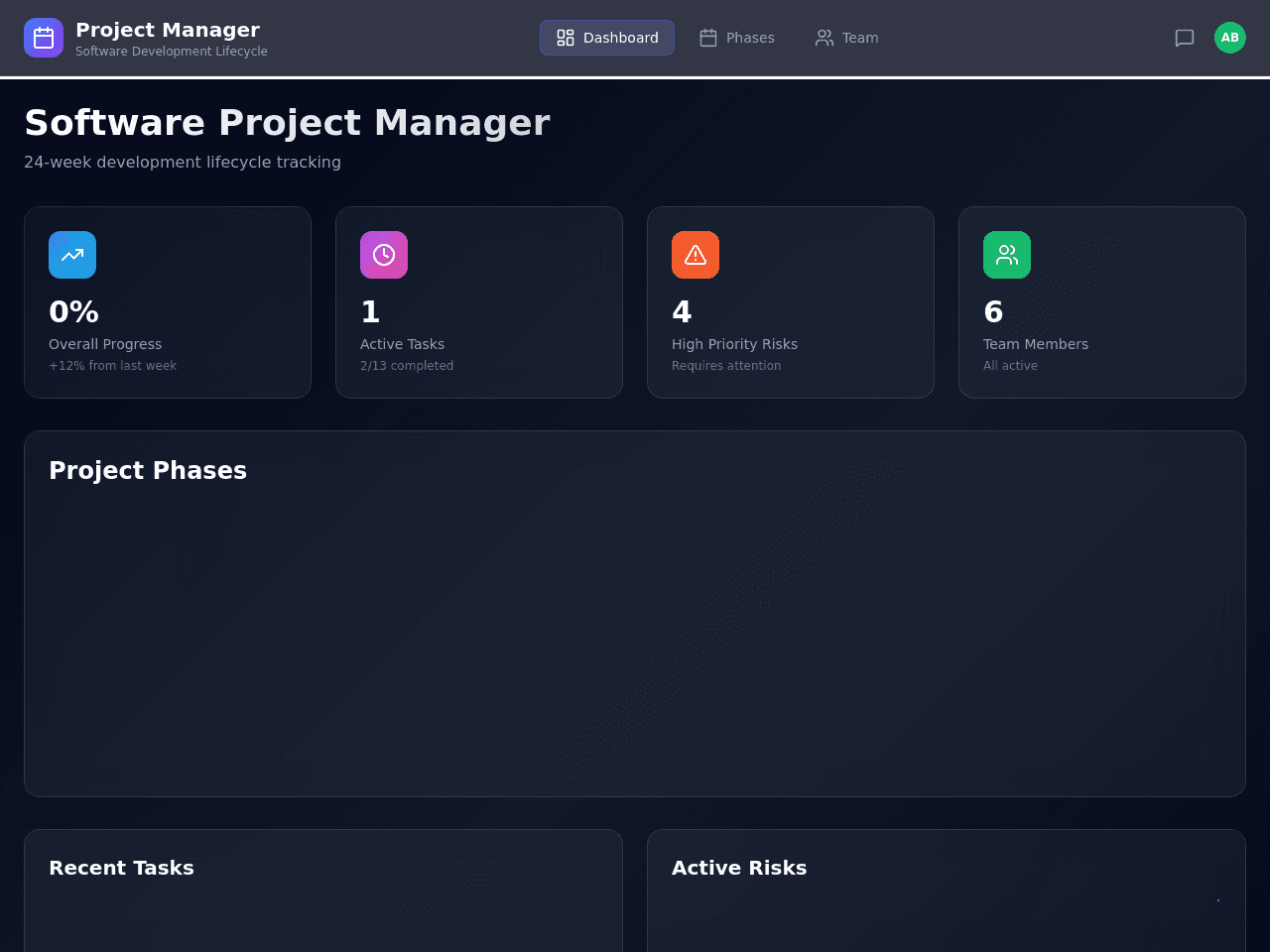This screenshot has height=952, width=1270.
Task: Click the "+12% from last week" text
Action: (112, 366)
